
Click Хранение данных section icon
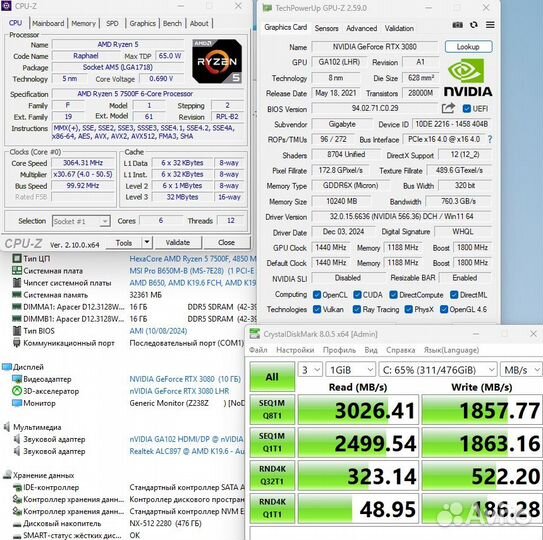pyautogui.click(x=7, y=475)
